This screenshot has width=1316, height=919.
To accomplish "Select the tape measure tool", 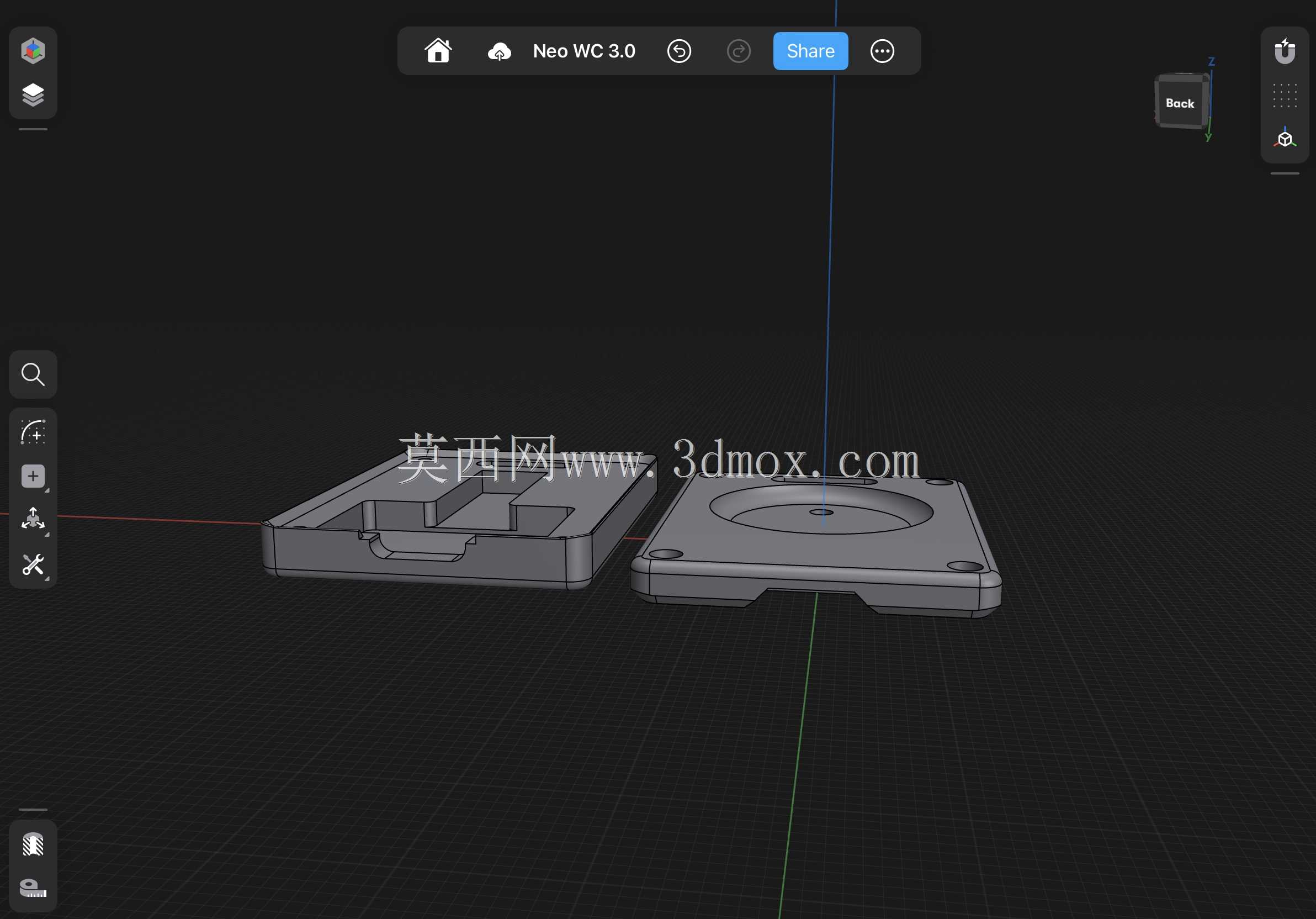I will [33, 888].
